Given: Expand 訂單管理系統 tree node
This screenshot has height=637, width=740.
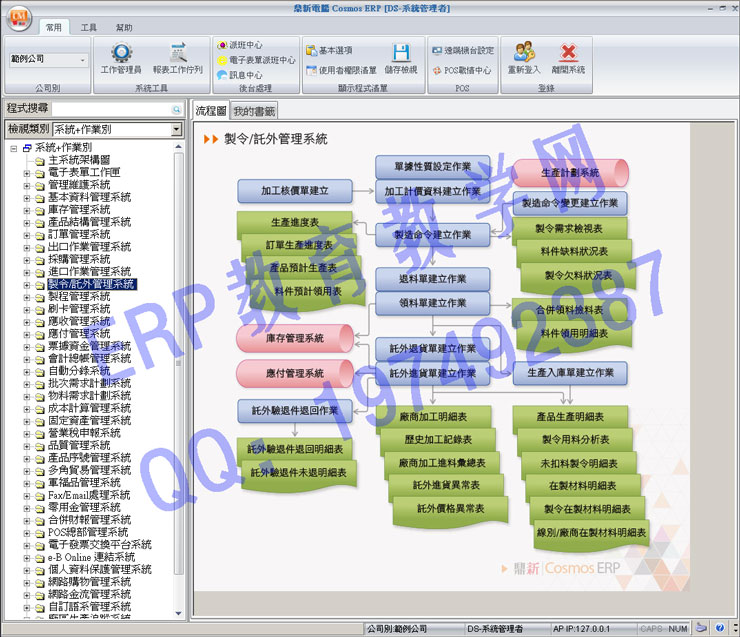Looking at the screenshot, I should tap(27, 235).
